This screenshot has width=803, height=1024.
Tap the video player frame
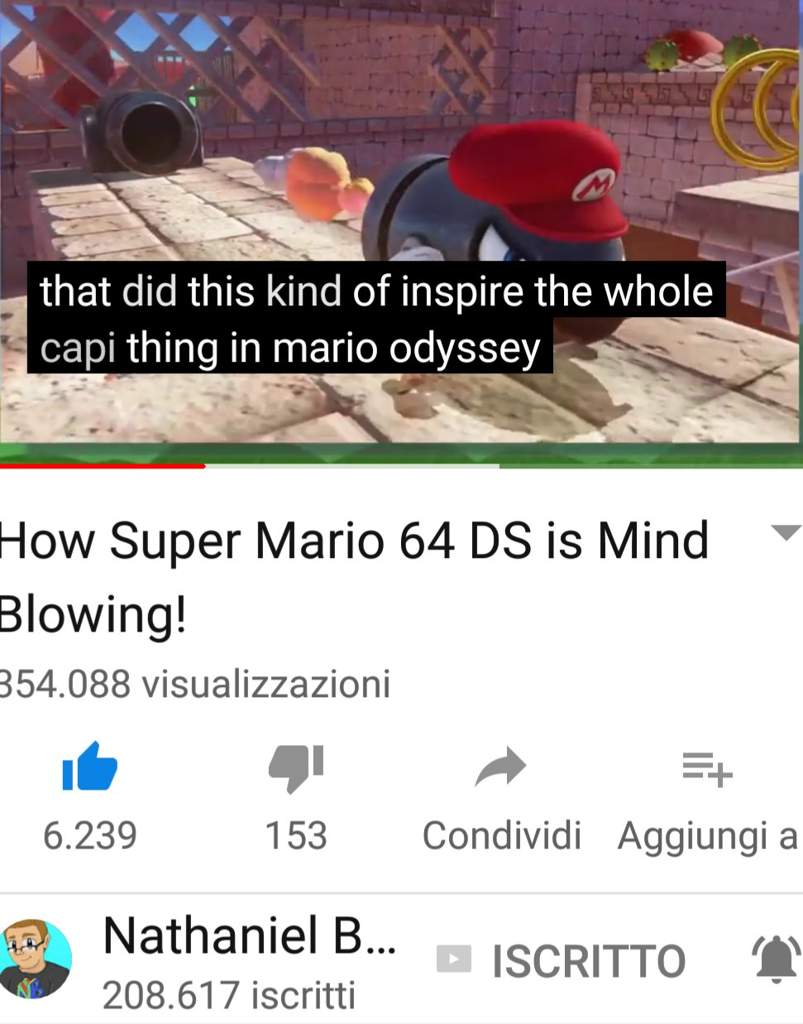402,222
